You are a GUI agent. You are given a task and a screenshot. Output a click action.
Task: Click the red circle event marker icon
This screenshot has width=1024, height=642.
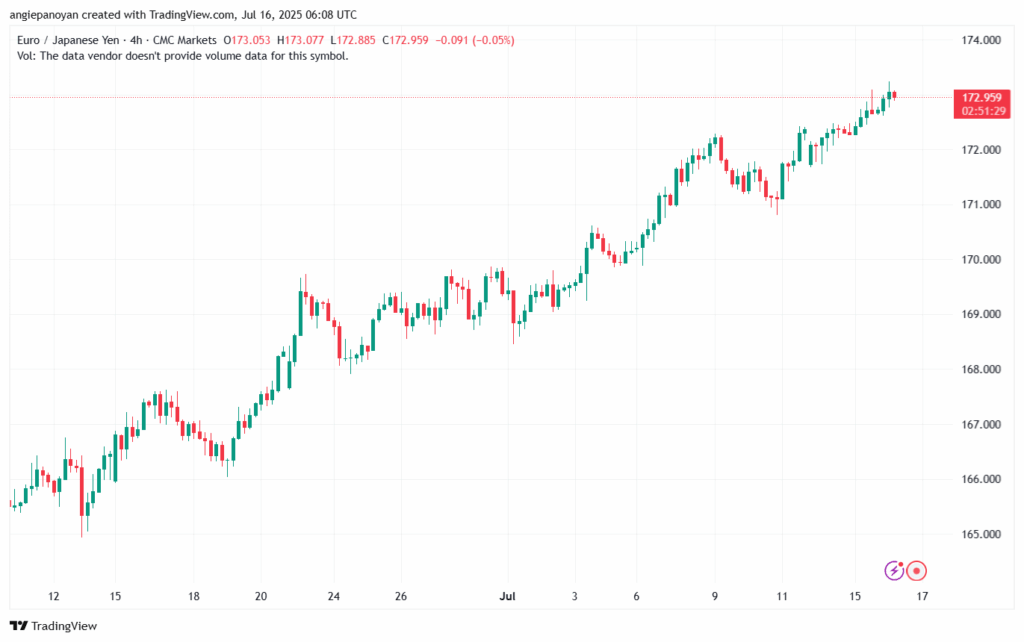(916, 570)
